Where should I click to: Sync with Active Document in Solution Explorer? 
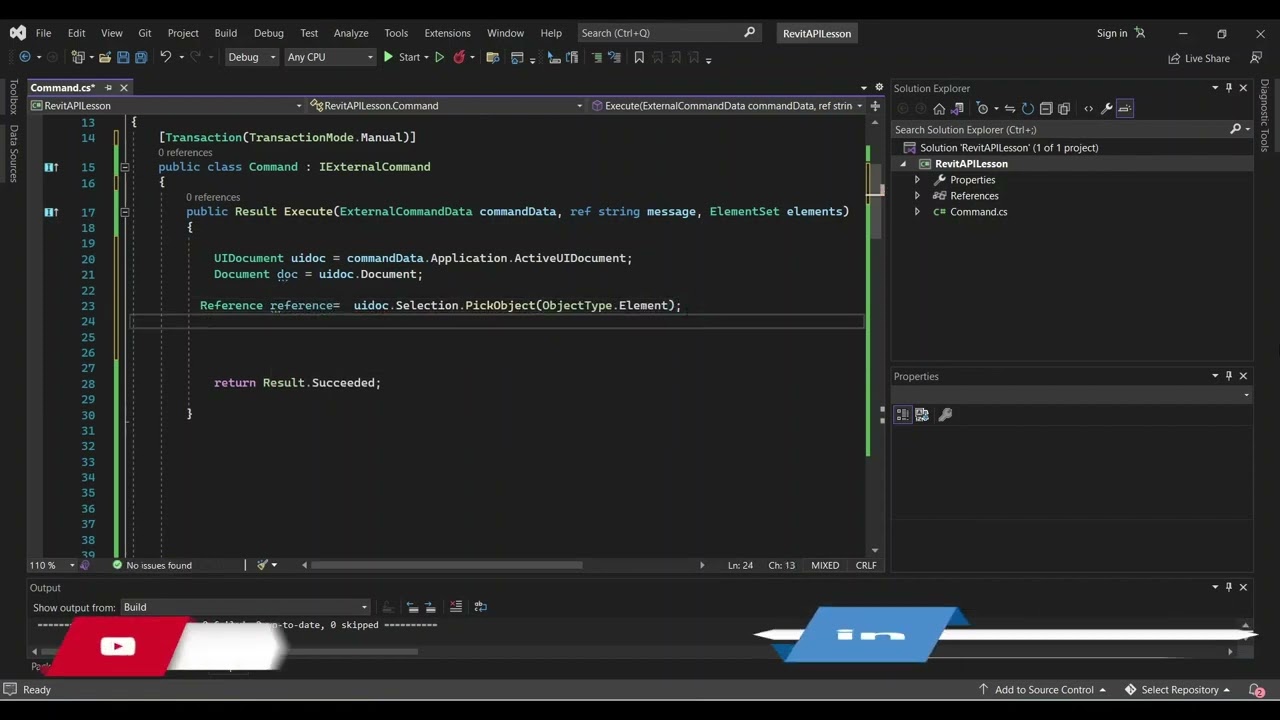[1010, 108]
